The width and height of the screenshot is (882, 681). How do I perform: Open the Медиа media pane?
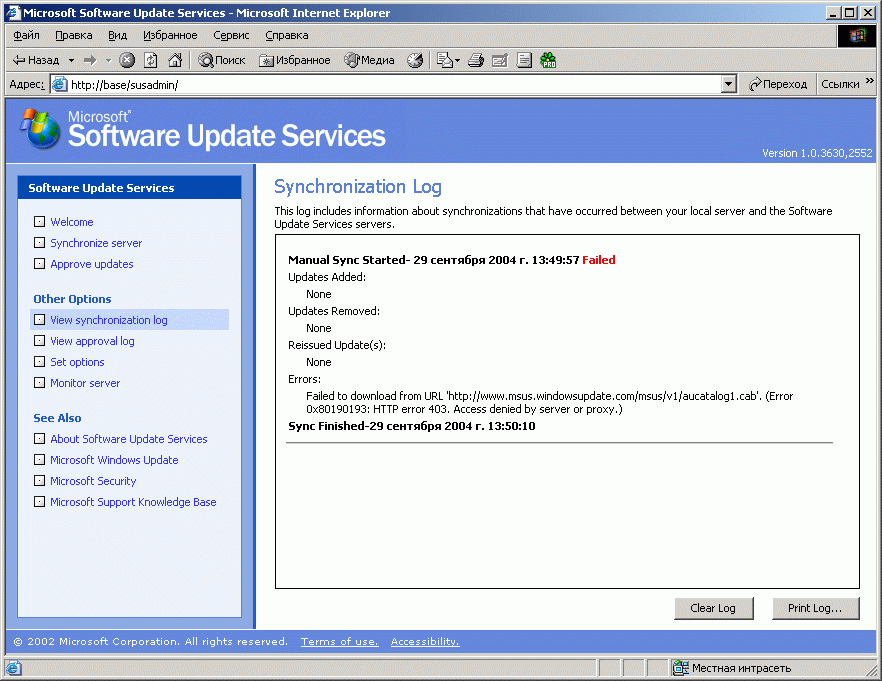click(x=369, y=60)
